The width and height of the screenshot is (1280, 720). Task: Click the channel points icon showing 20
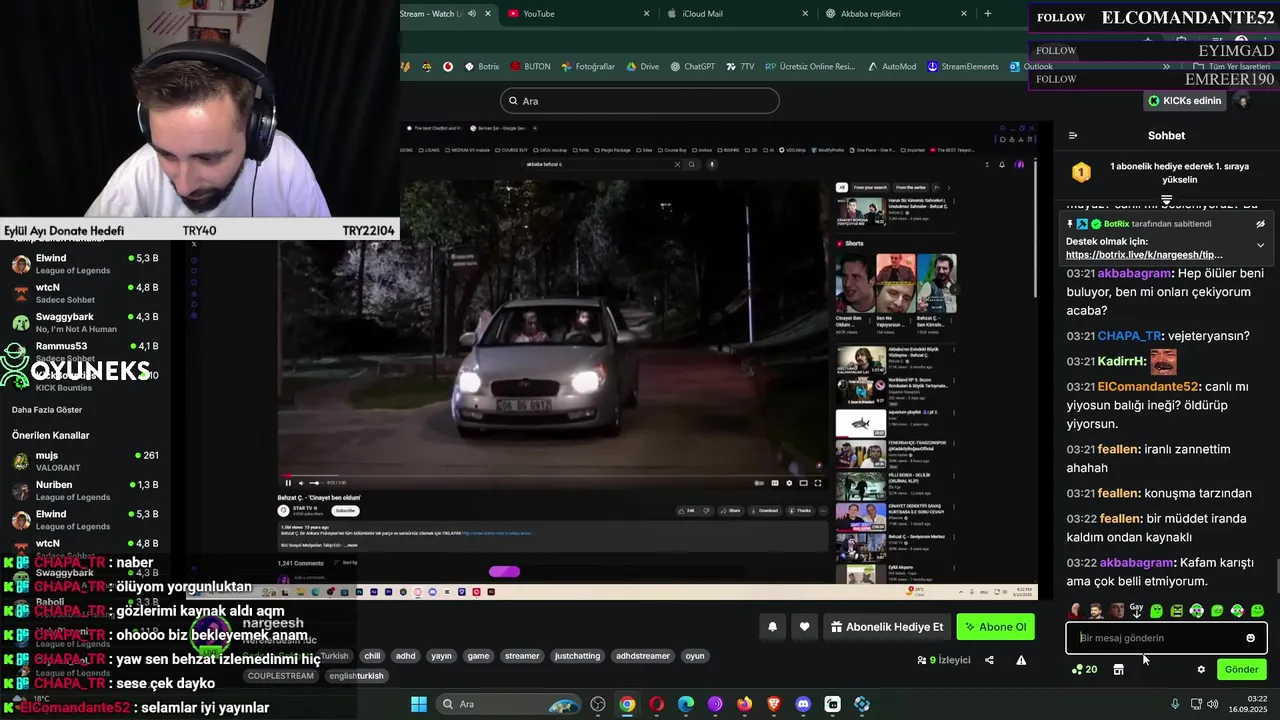[x=1085, y=669]
